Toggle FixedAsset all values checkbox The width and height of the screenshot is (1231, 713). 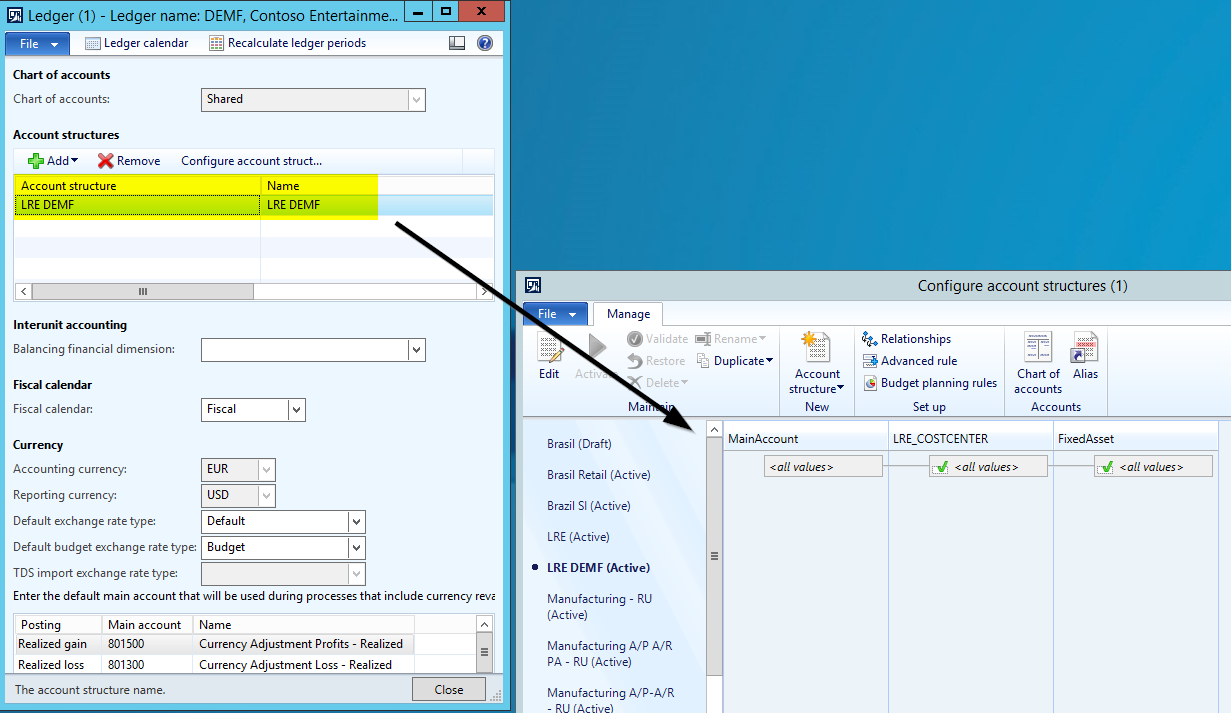point(1105,467)
